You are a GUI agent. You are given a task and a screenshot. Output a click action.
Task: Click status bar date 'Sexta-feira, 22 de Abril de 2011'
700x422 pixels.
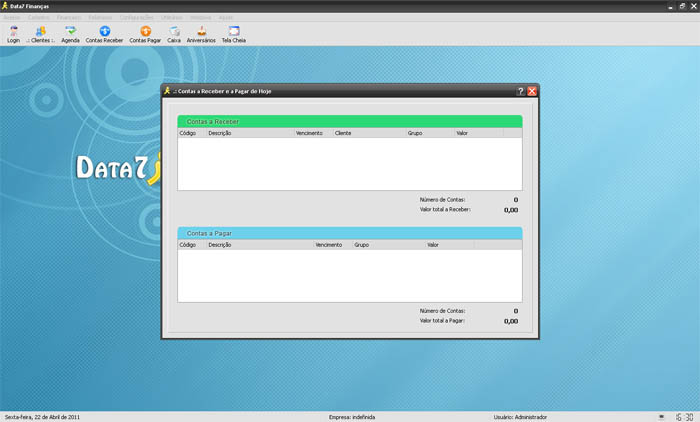coord(42,417)
